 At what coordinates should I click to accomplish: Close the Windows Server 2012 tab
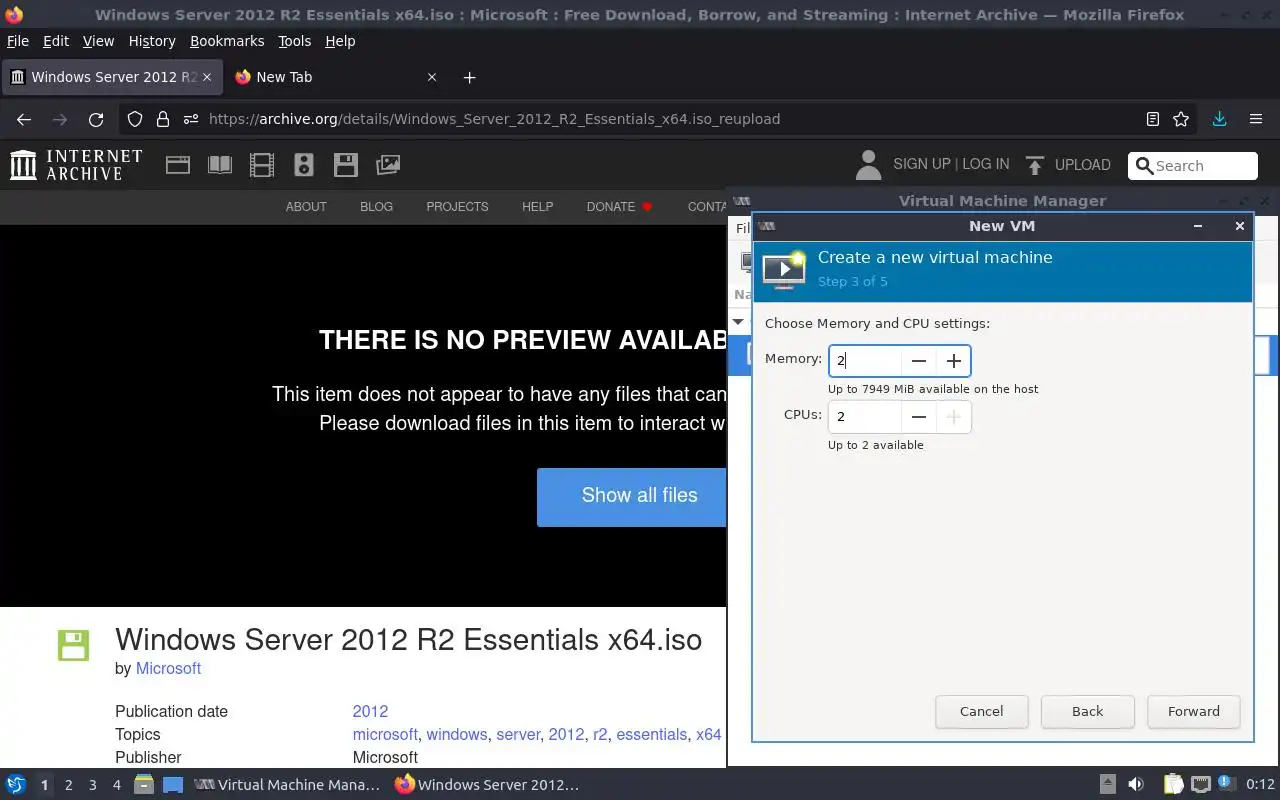(x=206, y=77)
